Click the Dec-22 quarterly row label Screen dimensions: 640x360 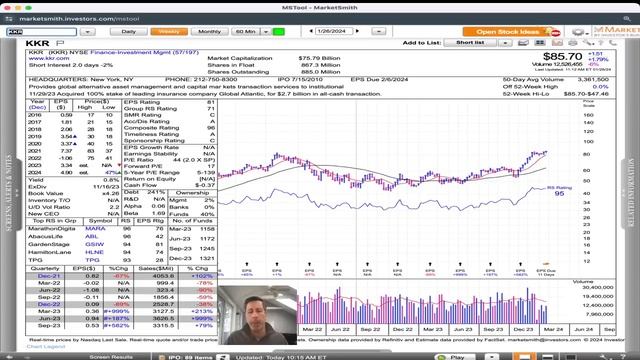pyautogui.click(x=49, y=304)
